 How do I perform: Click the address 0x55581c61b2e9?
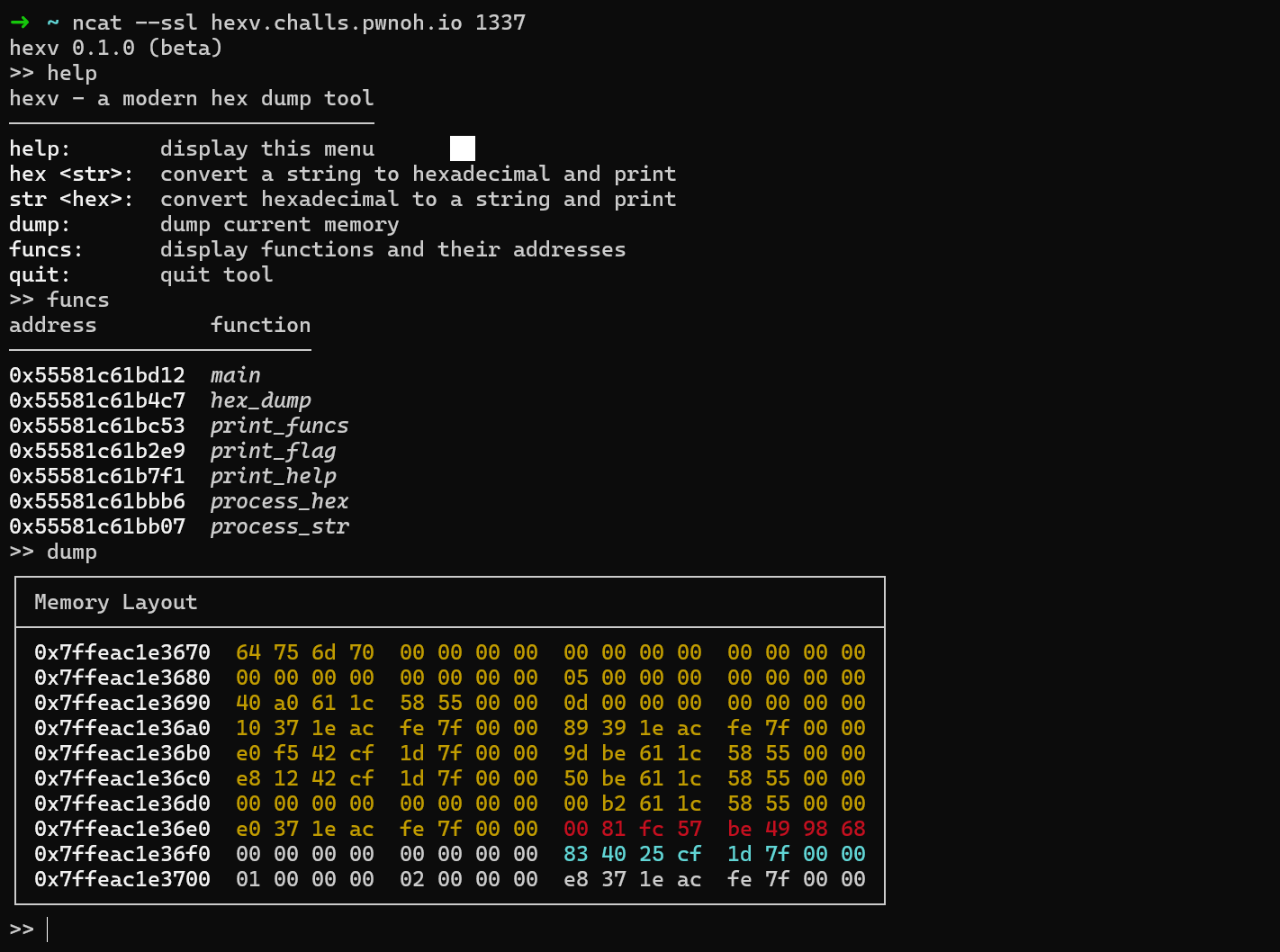(x=97, y=451)
